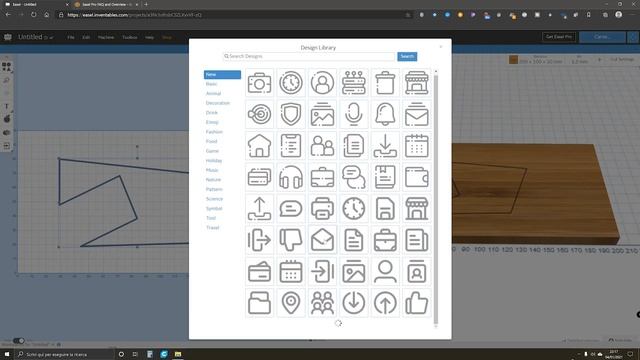Select the wallet icon design
The width and height of the screenshot is (640, 360).
(416, 177)
